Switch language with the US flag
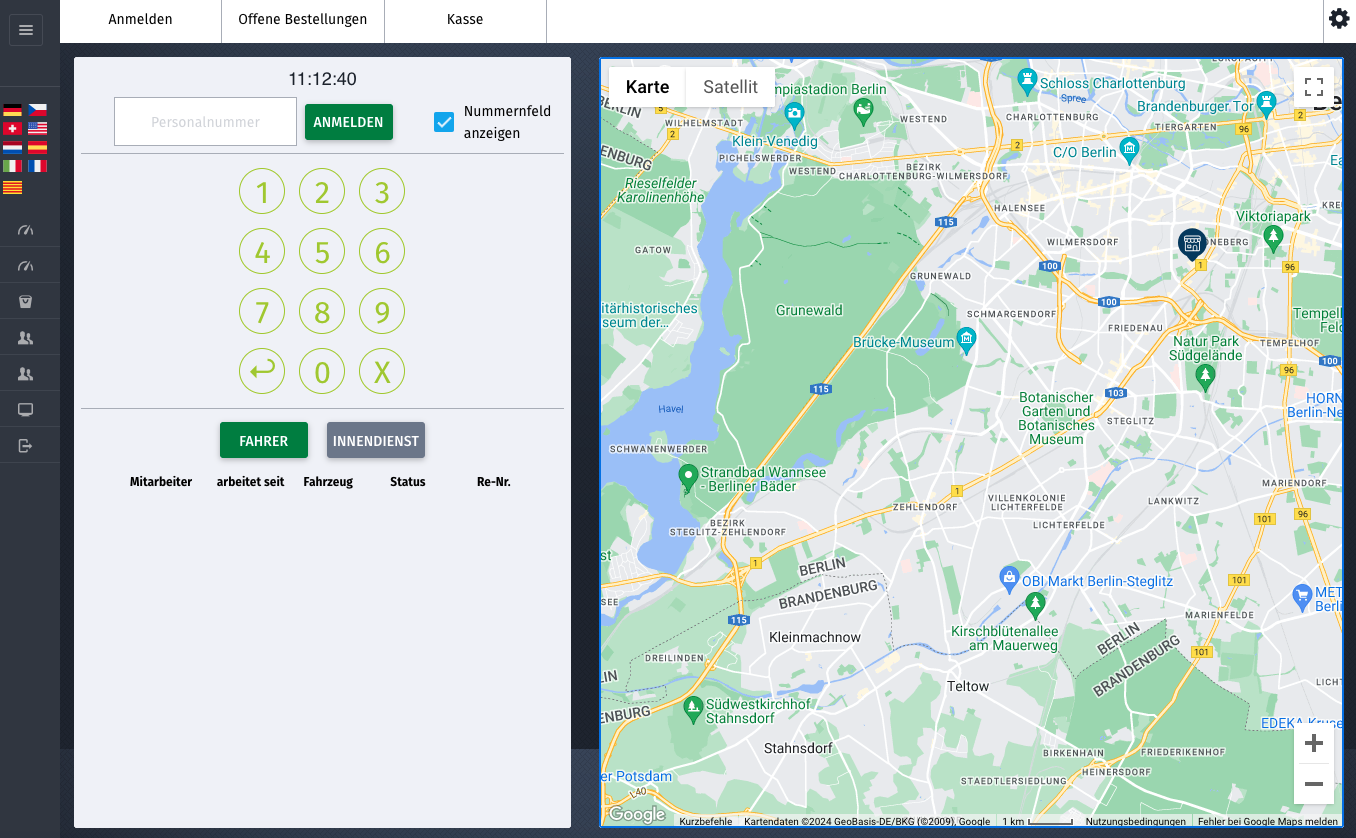This screenshot has width=1356, height=838. coord(38,129)
